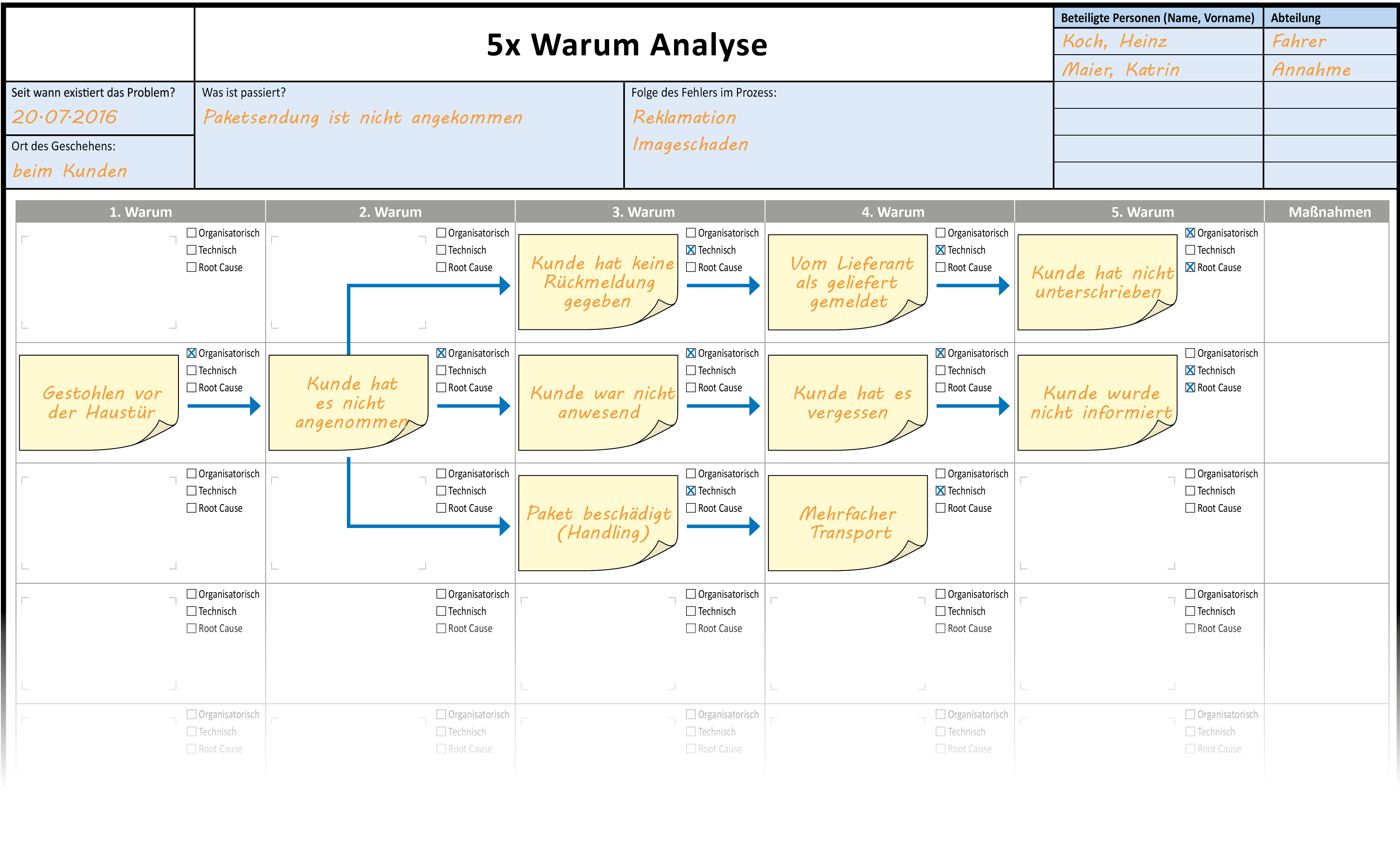Select the 'Kunde war nicht anwesend' note
1400x863 pixels.
598,403
